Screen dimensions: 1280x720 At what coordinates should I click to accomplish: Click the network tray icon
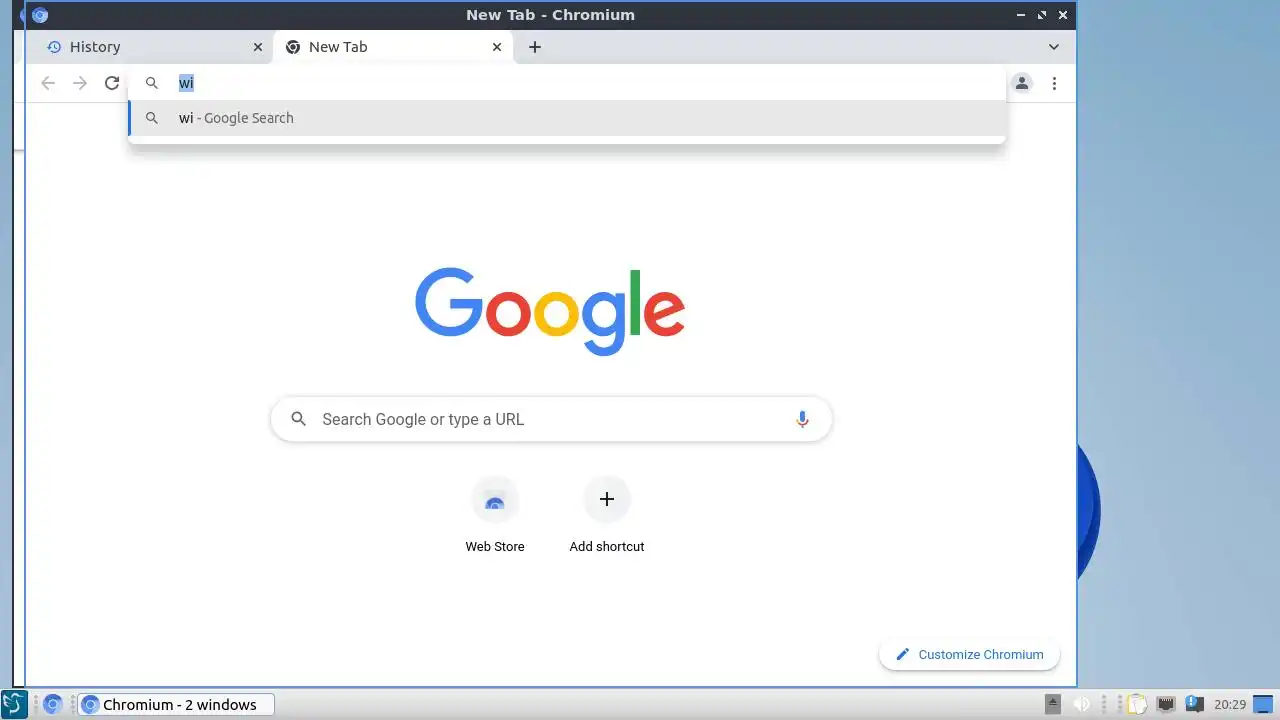click(x=1165, y=704)
